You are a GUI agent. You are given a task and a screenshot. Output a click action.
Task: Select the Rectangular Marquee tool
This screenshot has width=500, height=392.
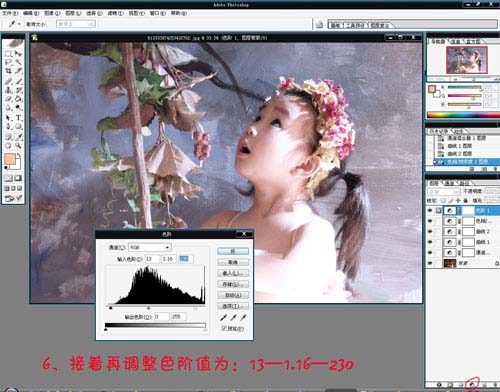point(8,53)
